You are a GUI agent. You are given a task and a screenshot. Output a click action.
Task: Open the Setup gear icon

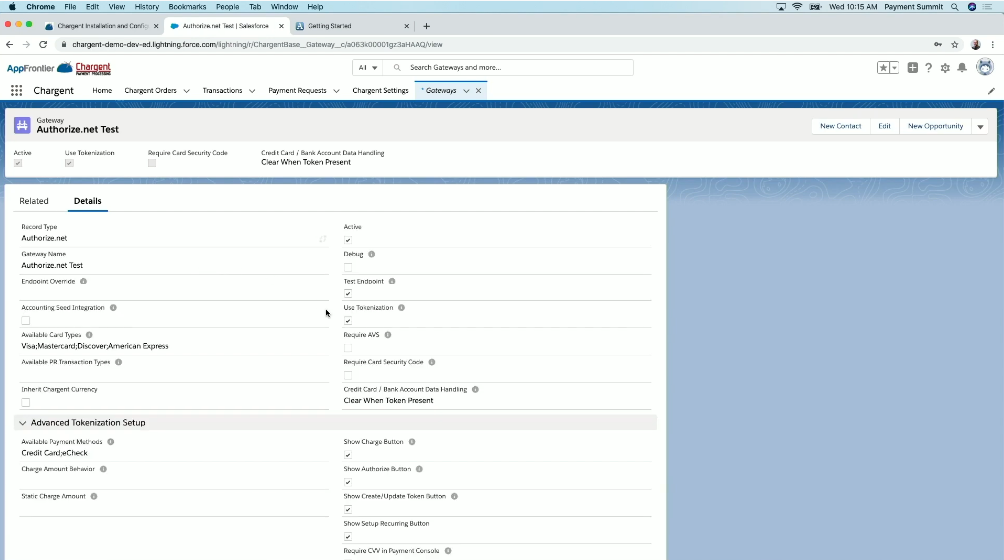945,68
